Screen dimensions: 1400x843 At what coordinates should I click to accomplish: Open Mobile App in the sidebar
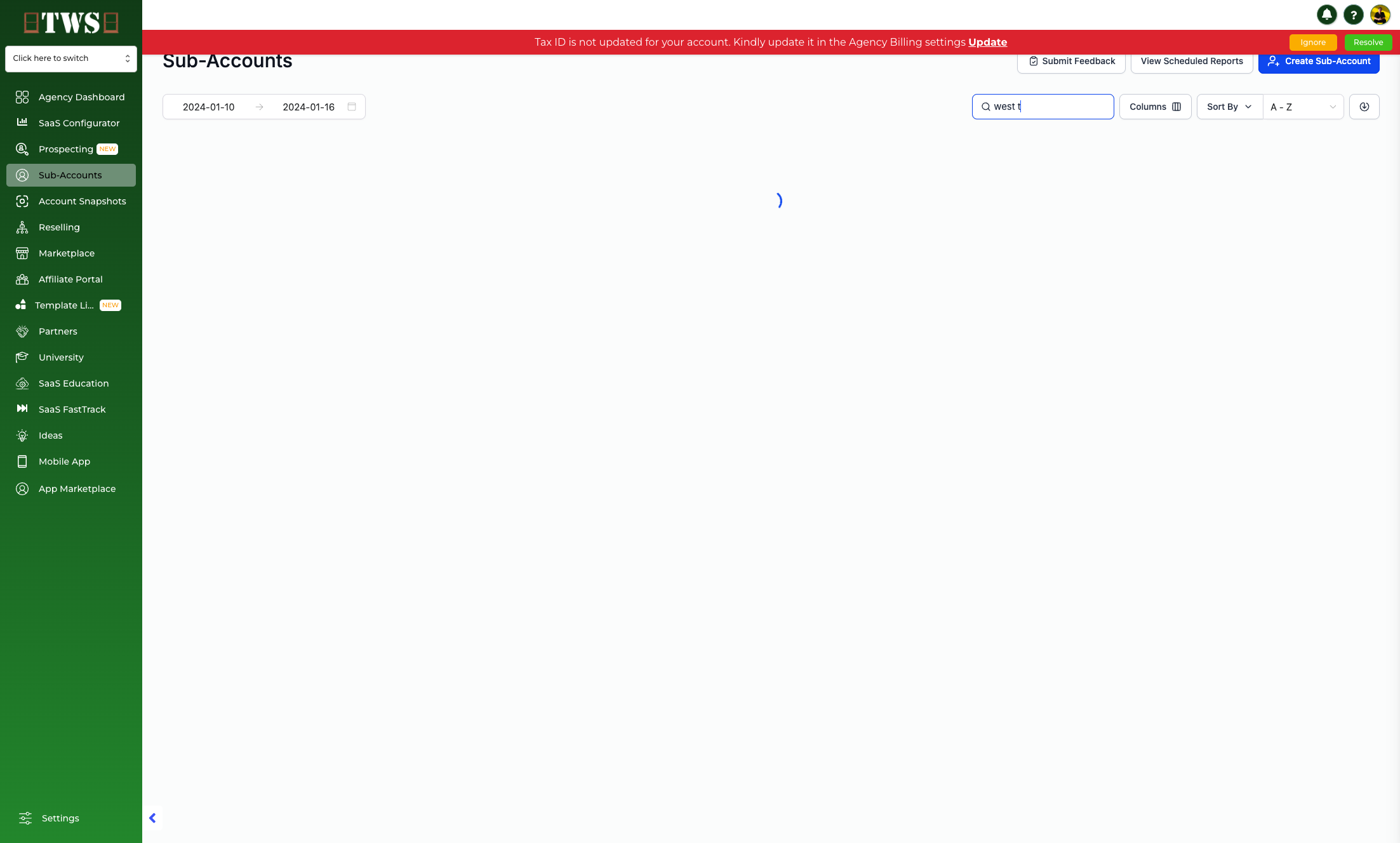(x=71, y=461)
